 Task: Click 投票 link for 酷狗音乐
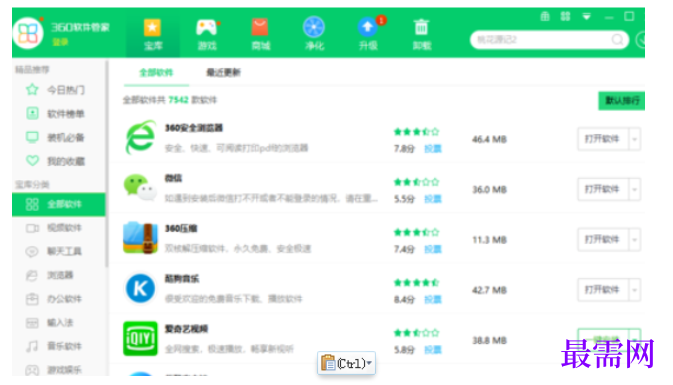(433, 299)
